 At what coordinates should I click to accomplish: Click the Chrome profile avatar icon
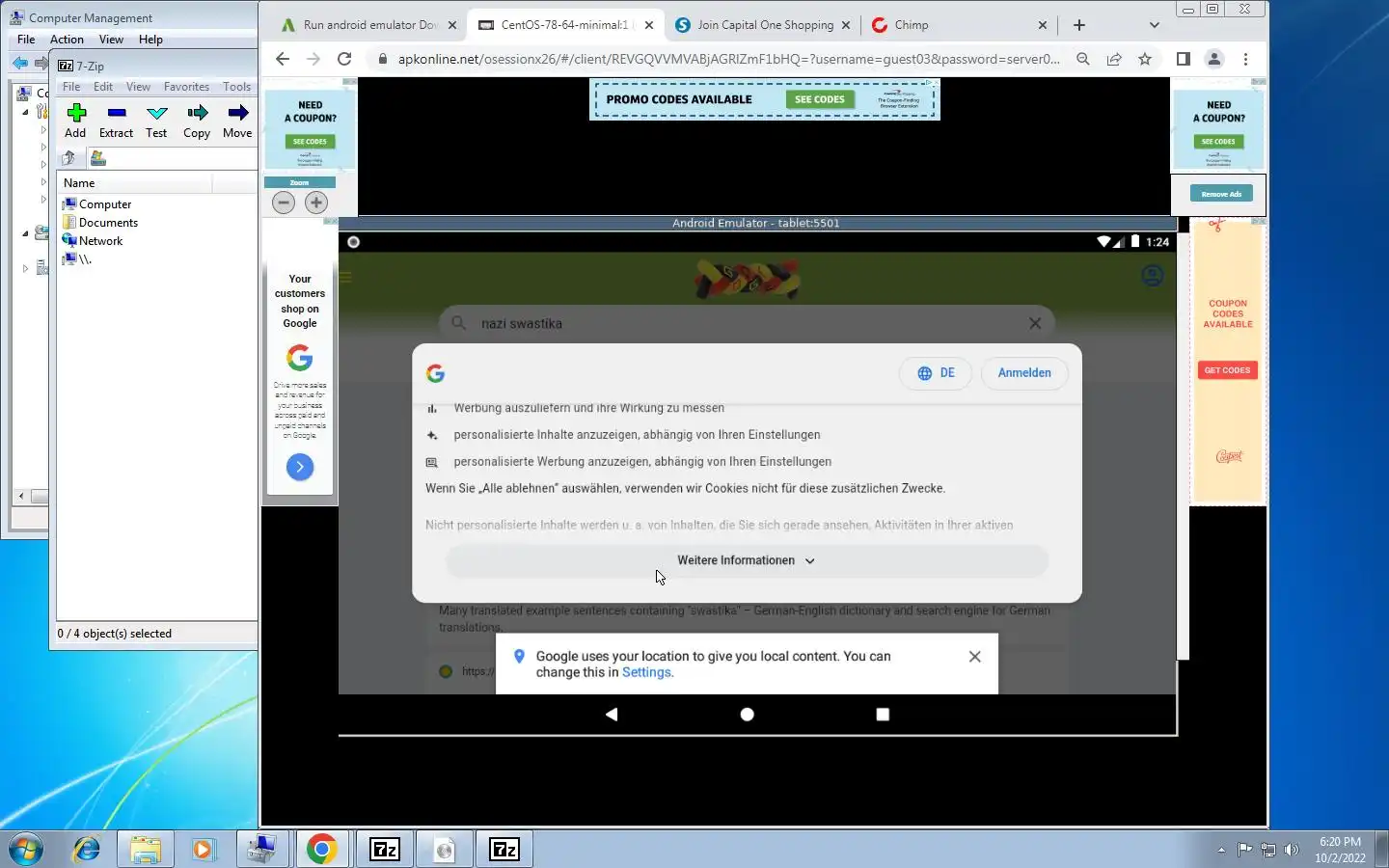[1214, 59]
